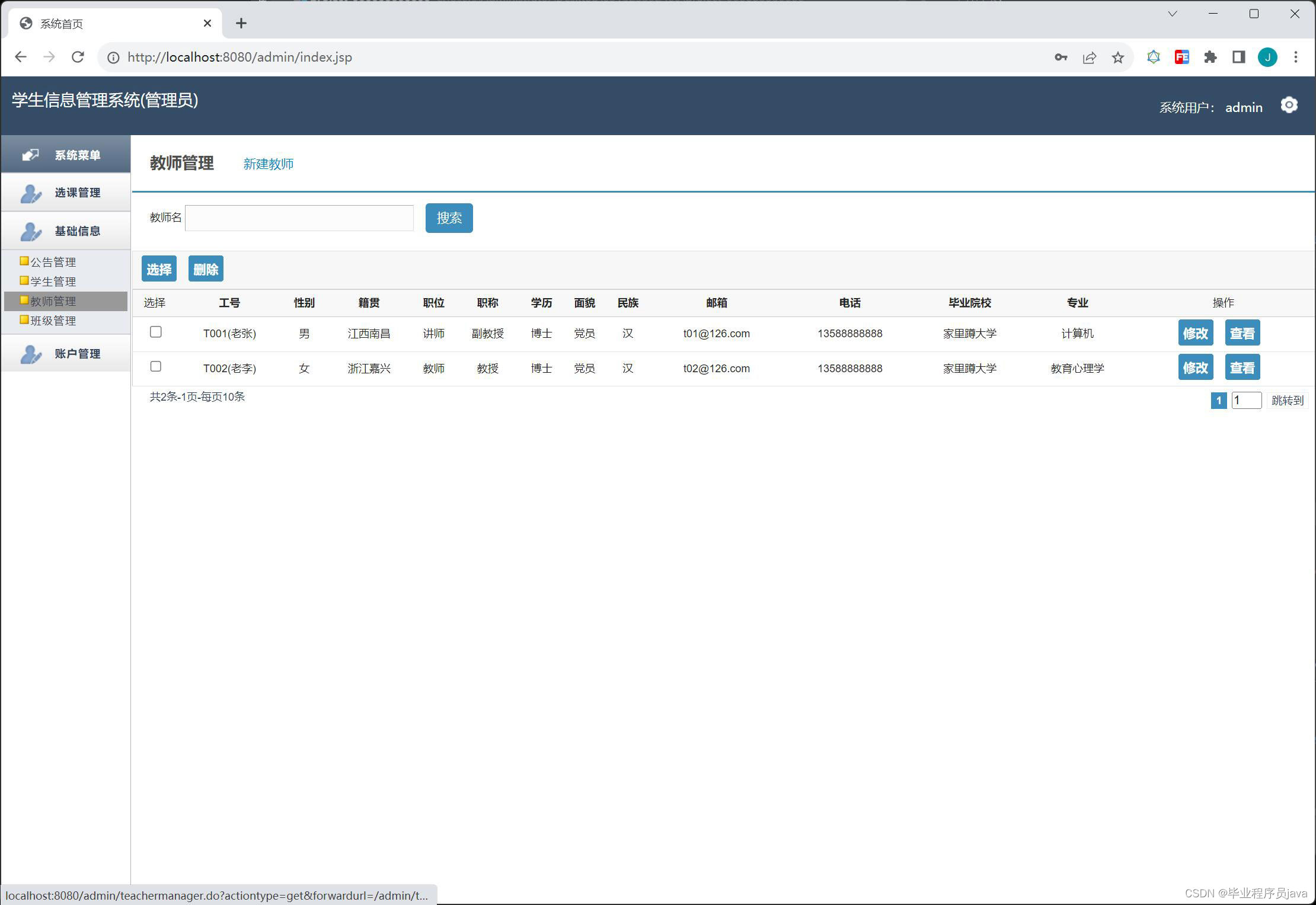
Task: Open the red FE extension icon
Action: (x=1181, y=57)
